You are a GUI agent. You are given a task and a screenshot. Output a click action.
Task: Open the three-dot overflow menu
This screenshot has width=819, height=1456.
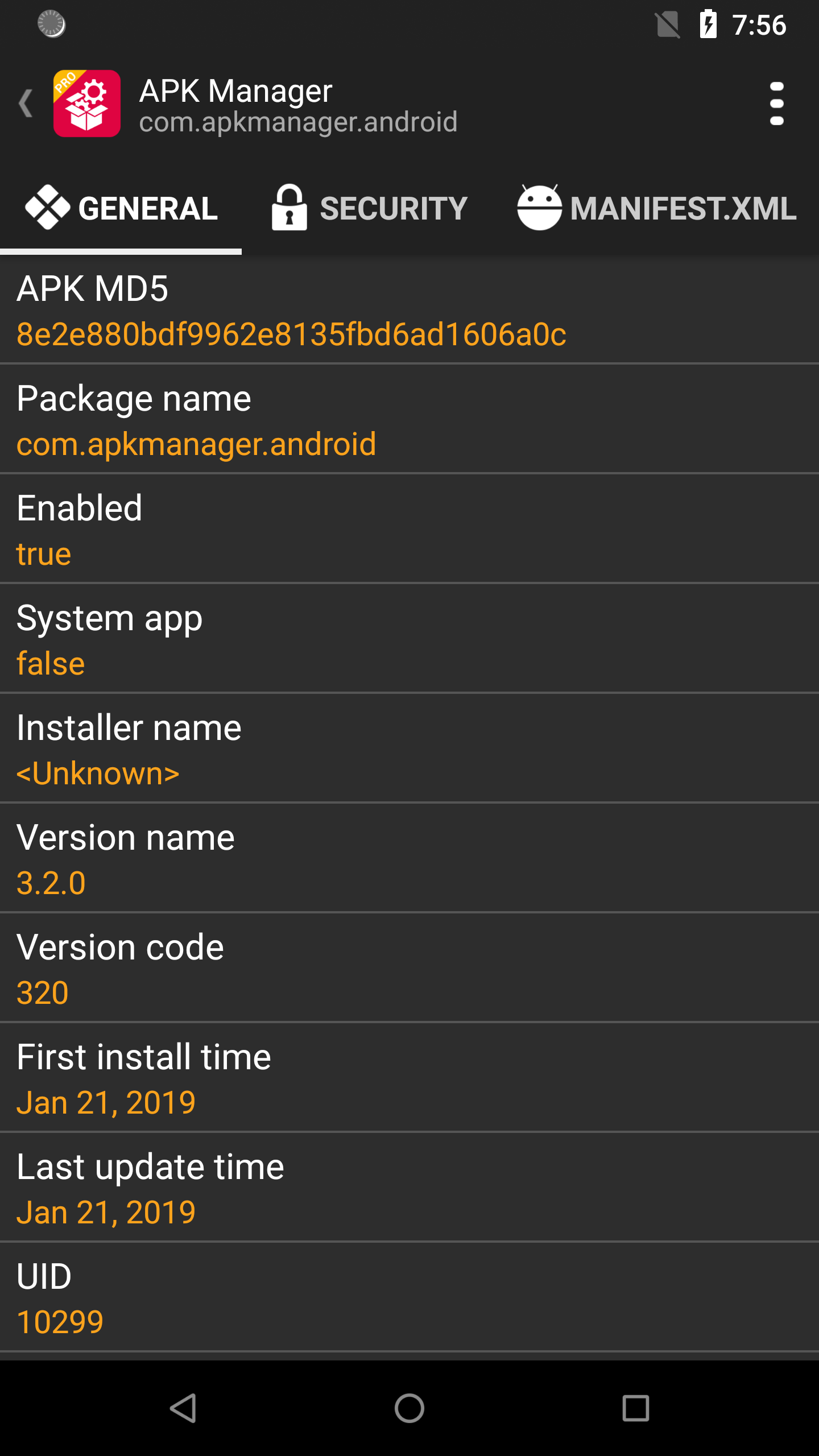(776, 104)
